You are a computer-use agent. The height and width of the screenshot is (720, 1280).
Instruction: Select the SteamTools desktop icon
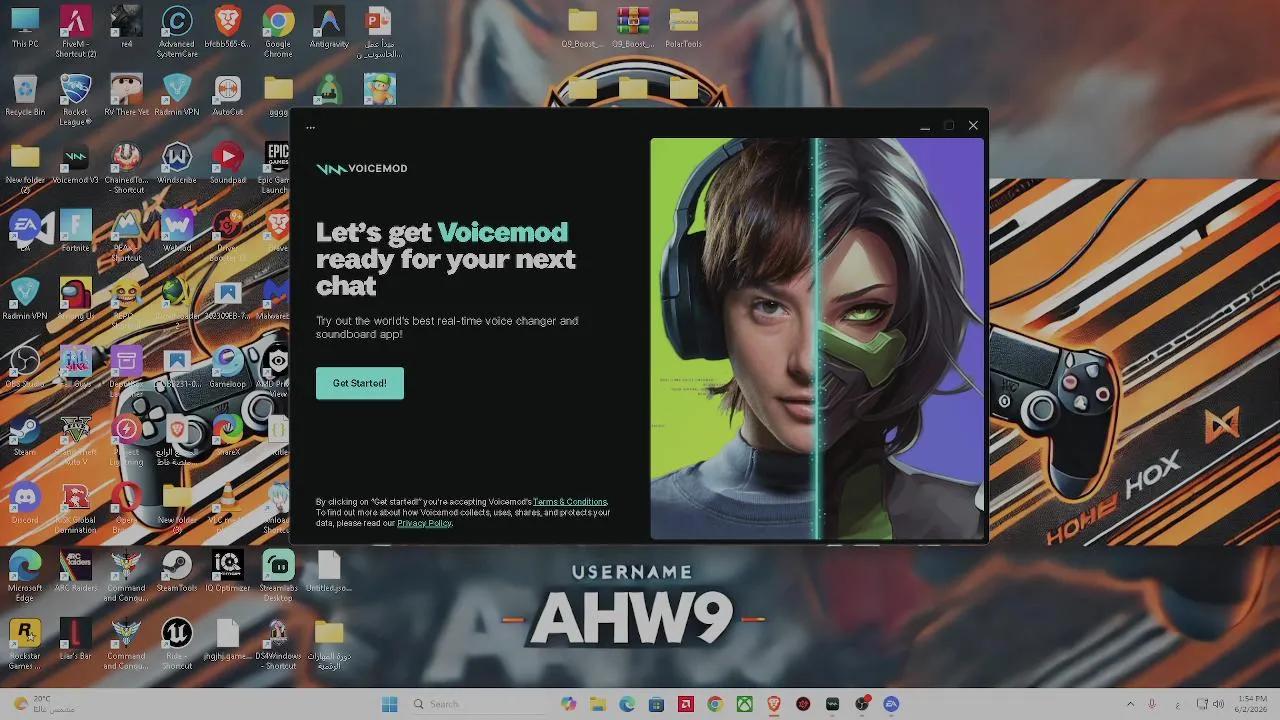[x=177, y=570]
